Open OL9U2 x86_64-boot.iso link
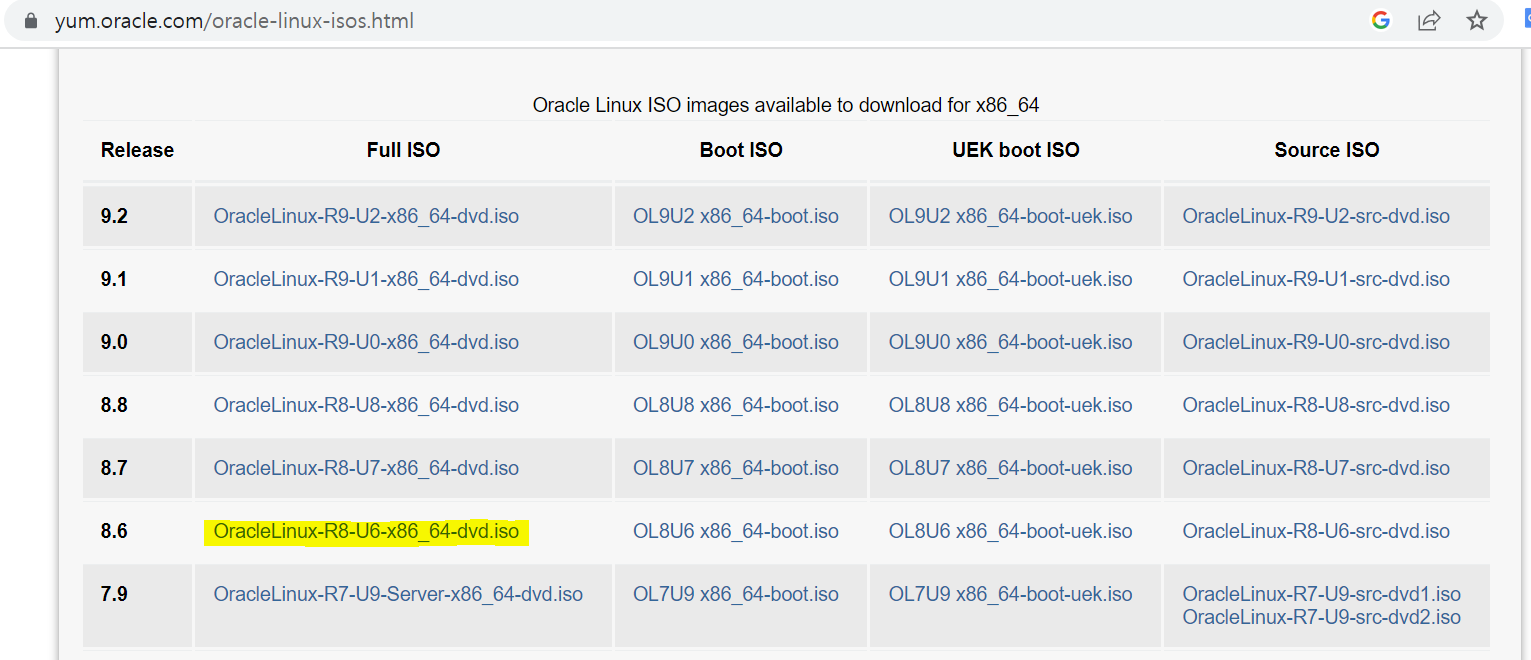 pos(736,216)
